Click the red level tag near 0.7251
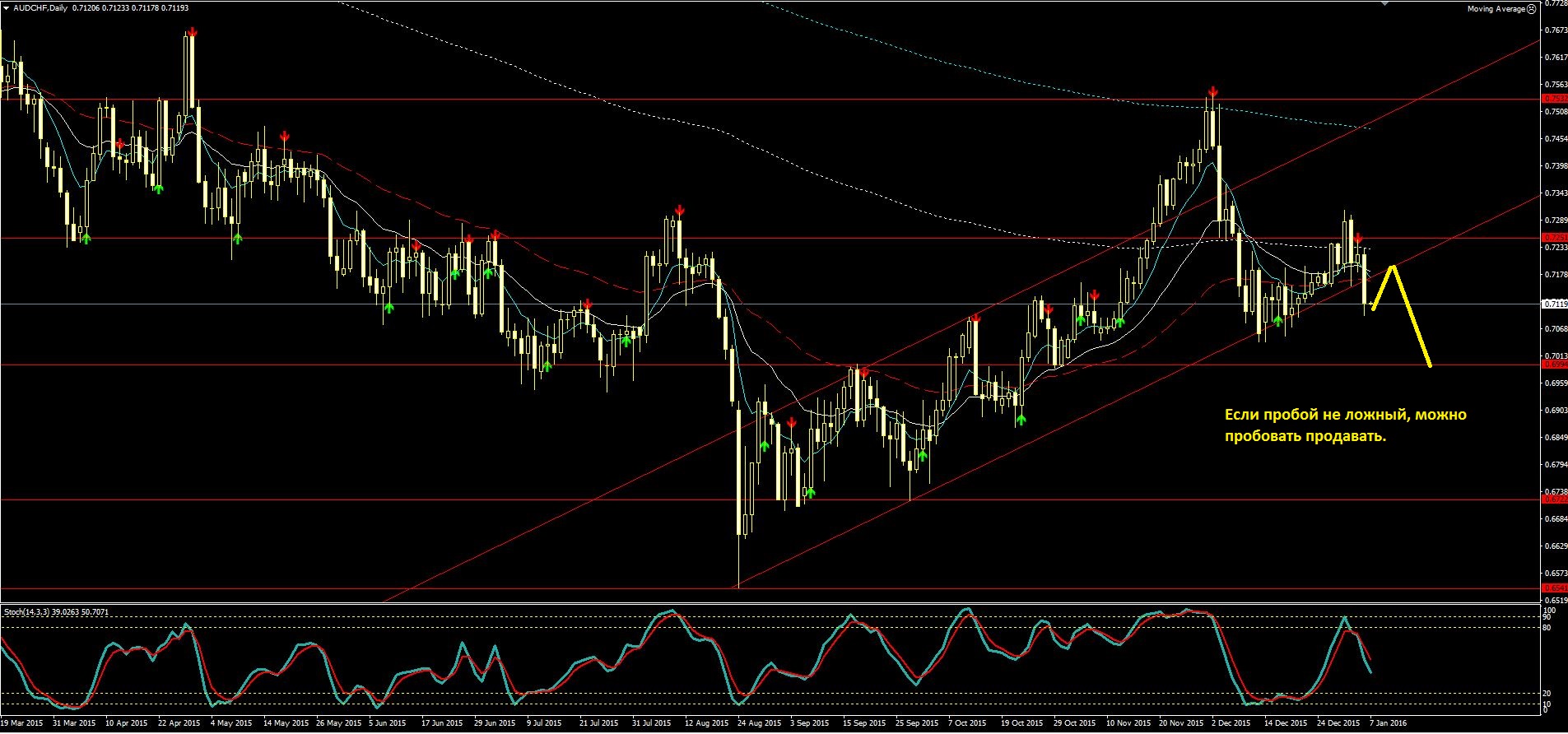Viewport: 1568px width, 734px height. click(x=1553, y=238)
